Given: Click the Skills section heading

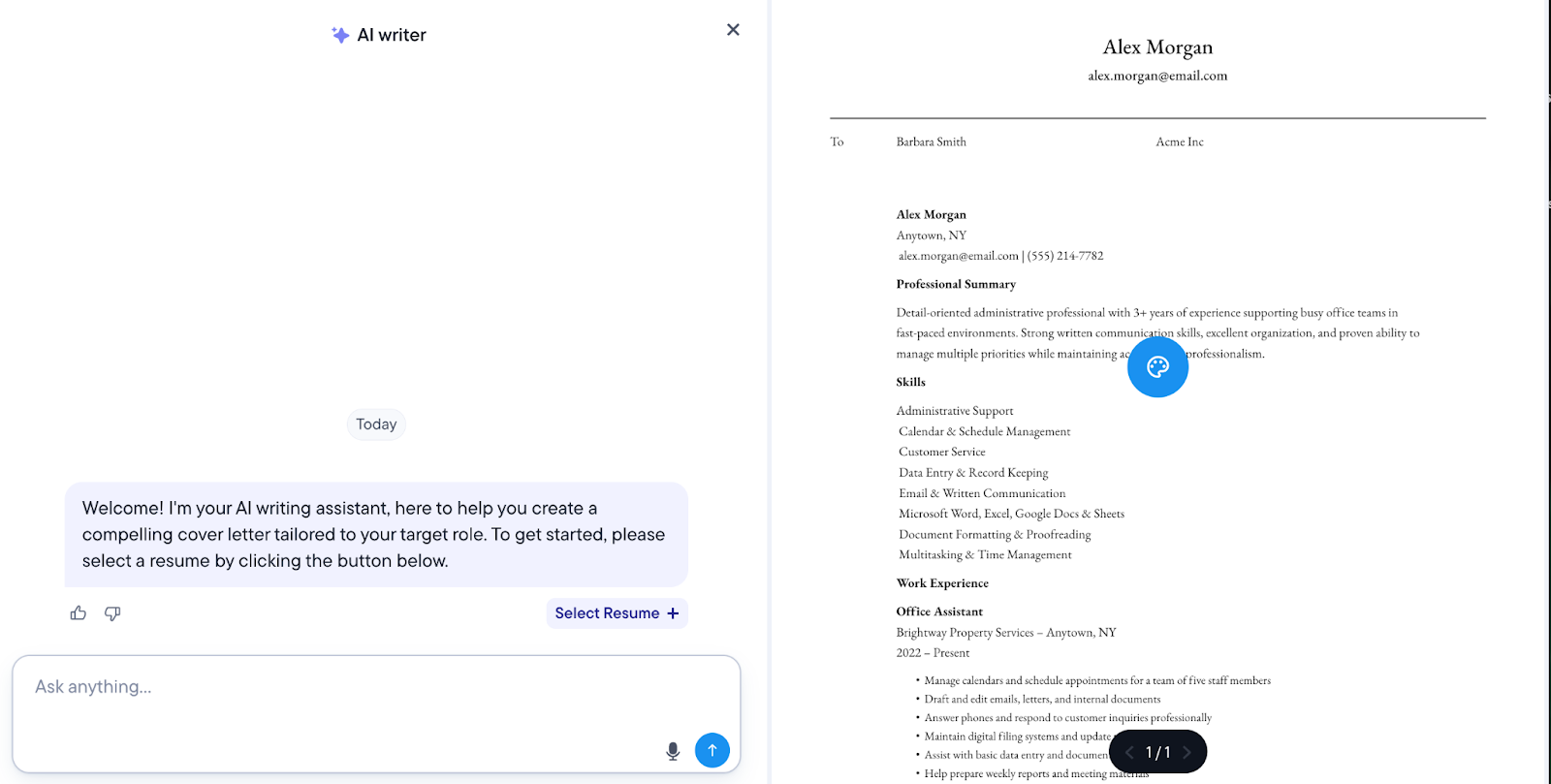Looking at the screenshot, I should click(910, 382).
